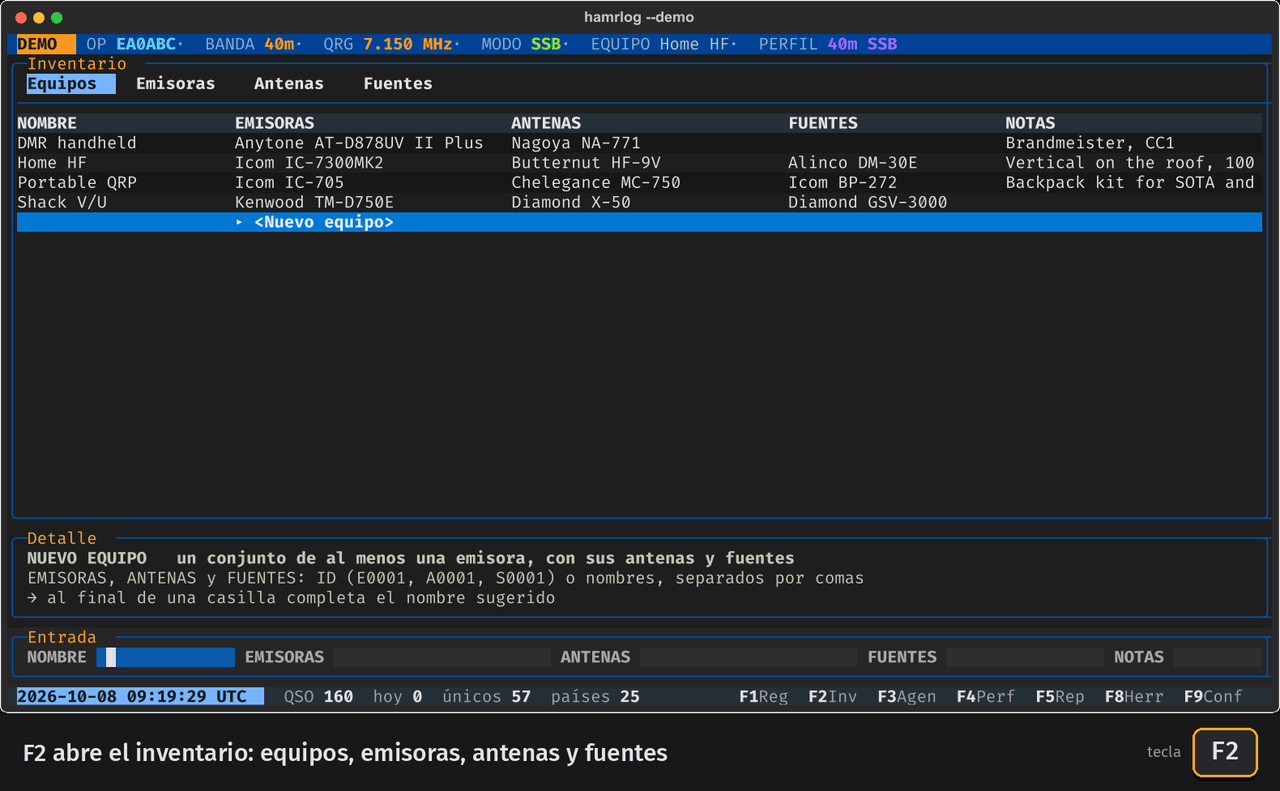Viewport: 1280px width, 791px height.
Task: Click the Butternut HF-9V antenna cell
Action: pyautogui.click(x=586, y=163)
